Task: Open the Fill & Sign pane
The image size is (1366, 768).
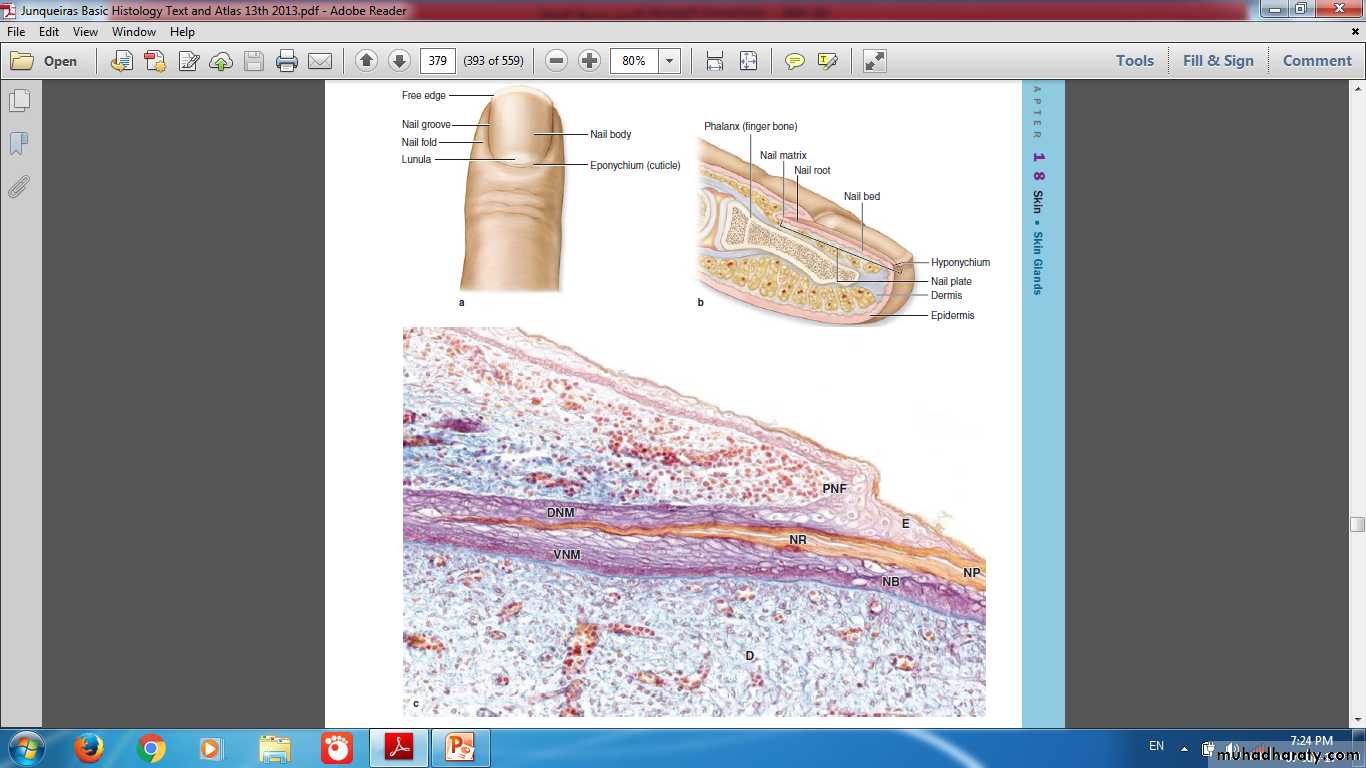Action: click(x=1218, y=61)
